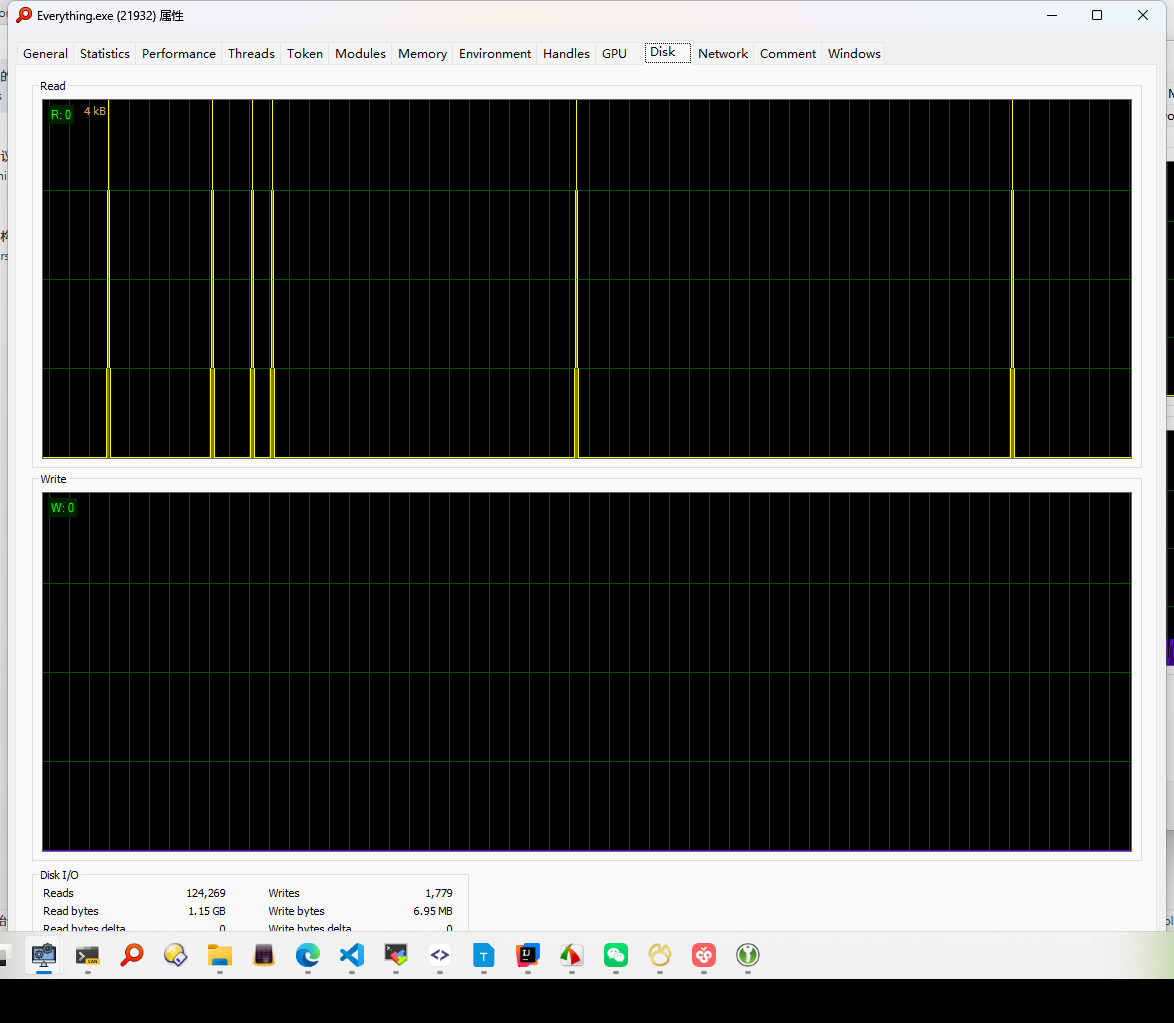The image size is (1174, 1023).
Task: Switch to the Performance tab
Action: click(179, 54)
